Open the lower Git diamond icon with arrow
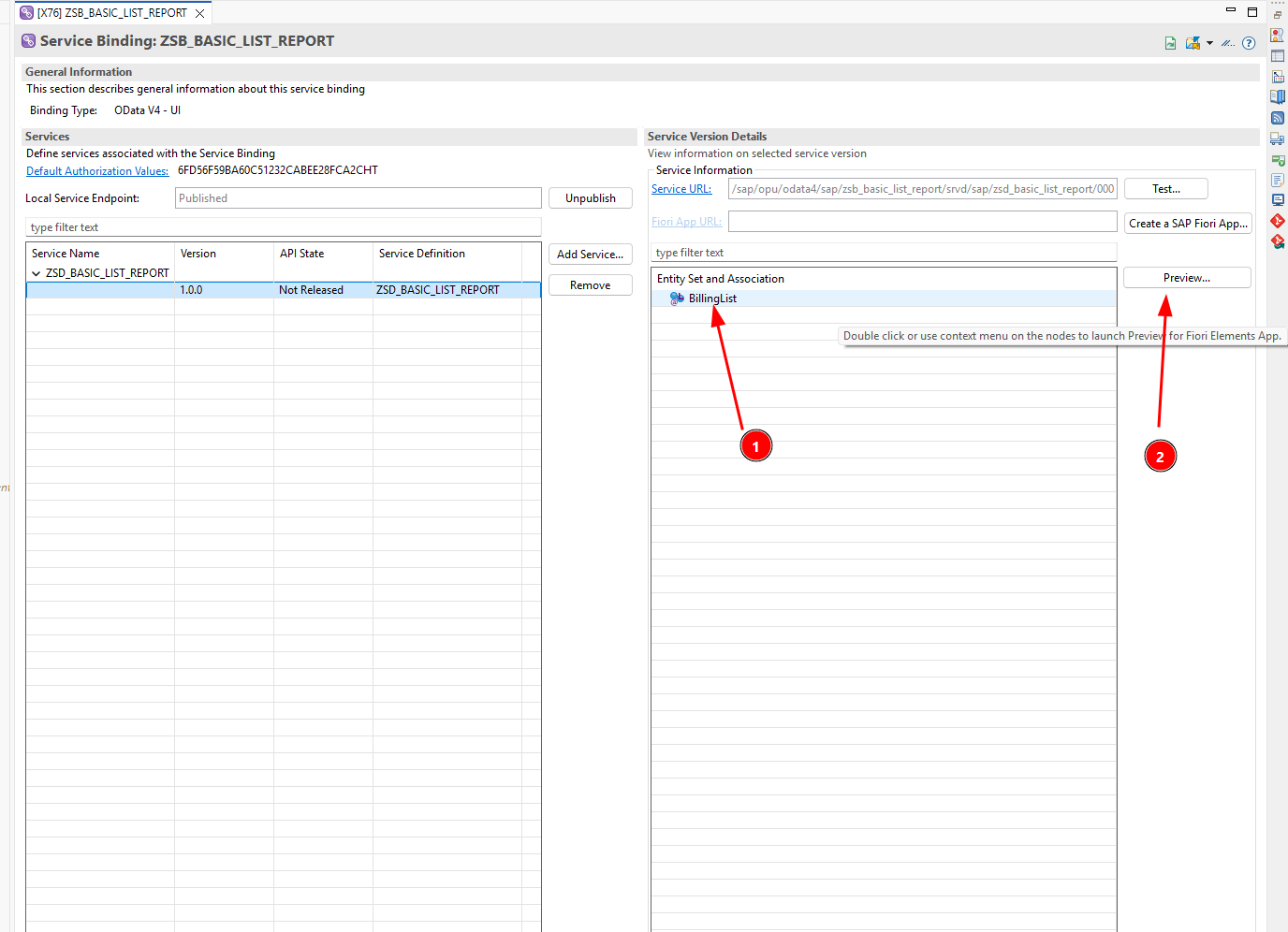The image size is (1288, 932). (1278, 241)
